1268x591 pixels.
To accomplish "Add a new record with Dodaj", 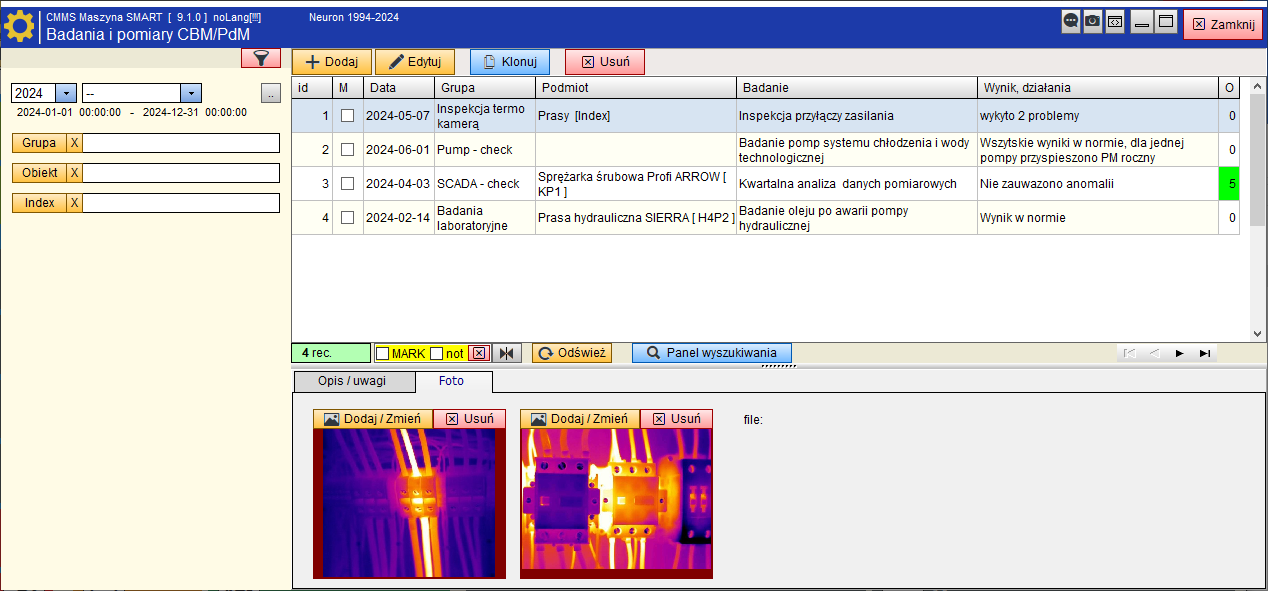I will click(331, 62).
